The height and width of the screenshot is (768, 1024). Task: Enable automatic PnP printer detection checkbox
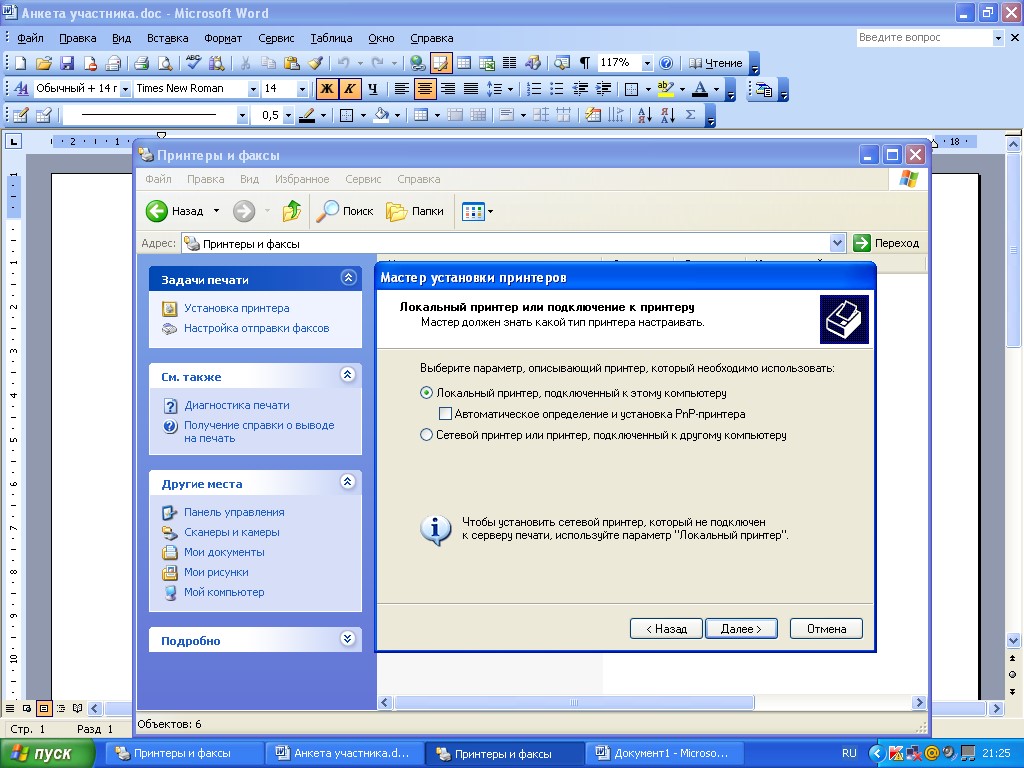(x=446, y=414)
